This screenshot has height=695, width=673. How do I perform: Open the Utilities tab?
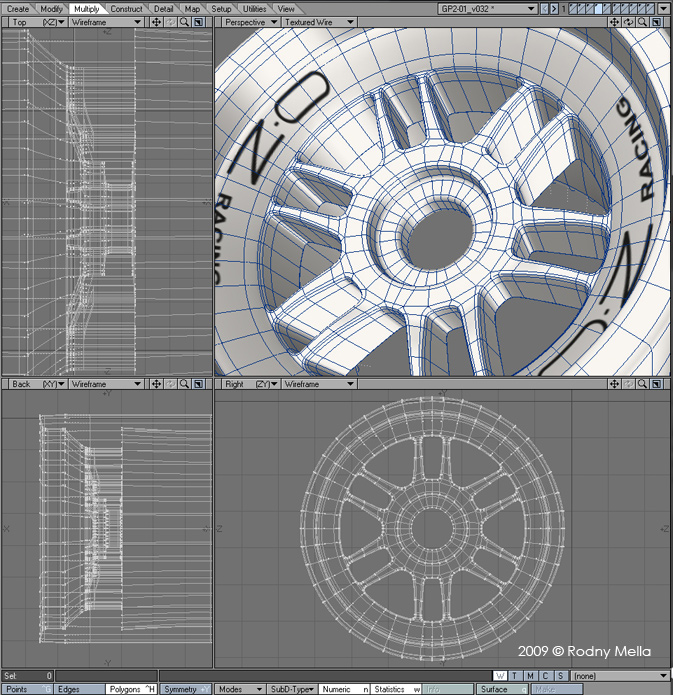255,9
